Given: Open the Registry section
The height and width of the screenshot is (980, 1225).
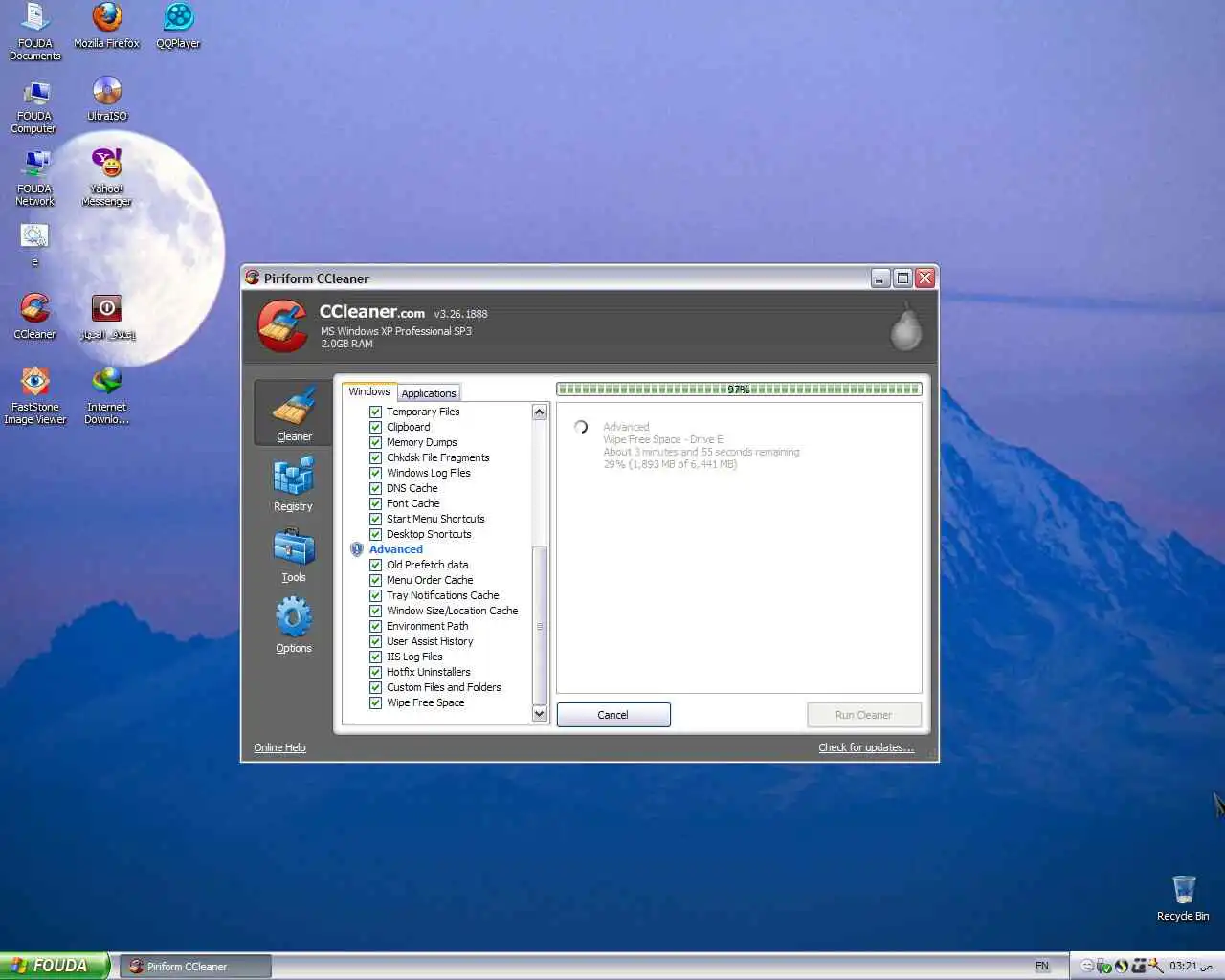Looking at the screenshot, I should click(293, 484).
